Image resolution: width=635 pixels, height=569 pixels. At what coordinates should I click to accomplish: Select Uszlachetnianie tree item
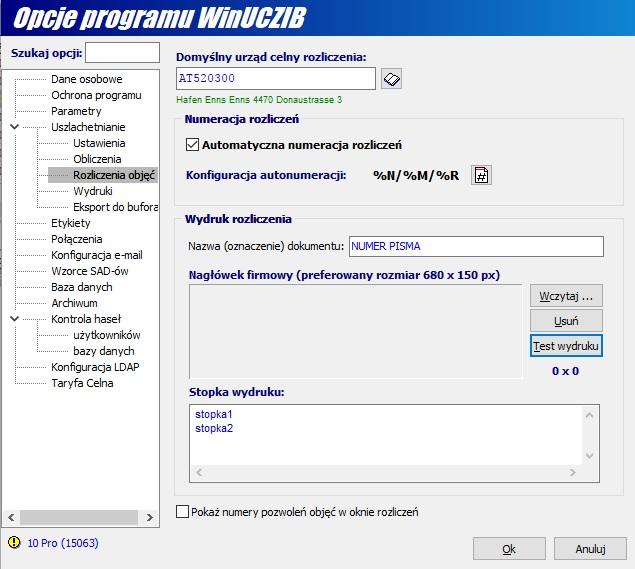pyautogui.click(x=88, y=127)
